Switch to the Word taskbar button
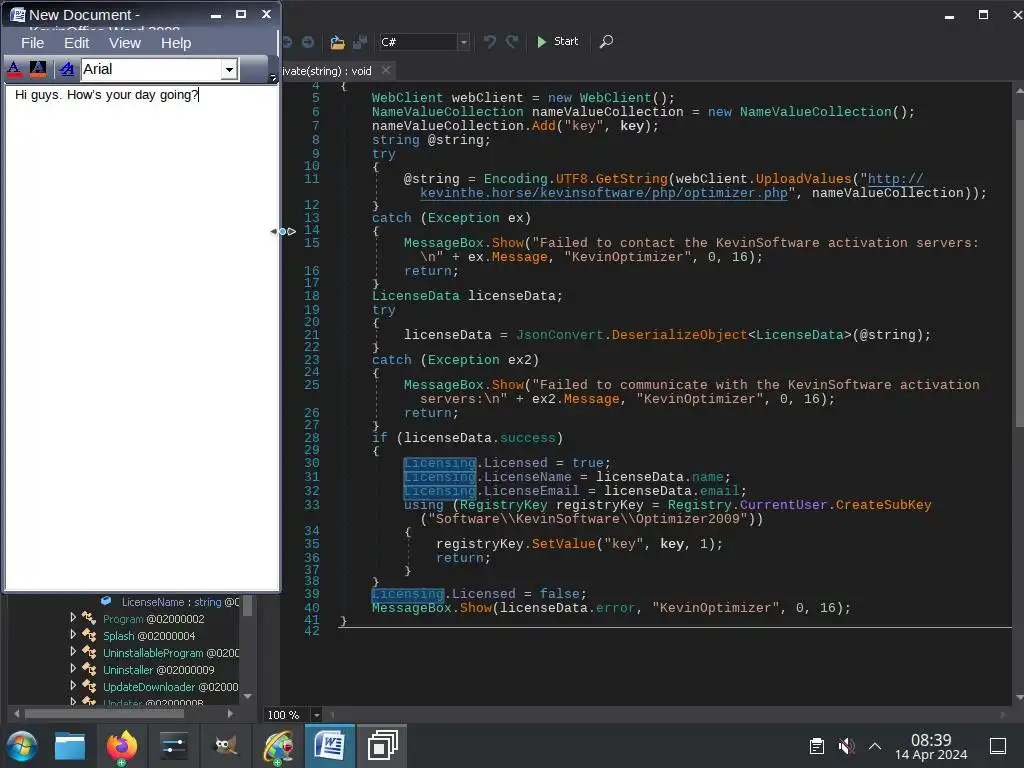Image resolution: width=1024 pixels, height=768 pixels. pos(330,746)
